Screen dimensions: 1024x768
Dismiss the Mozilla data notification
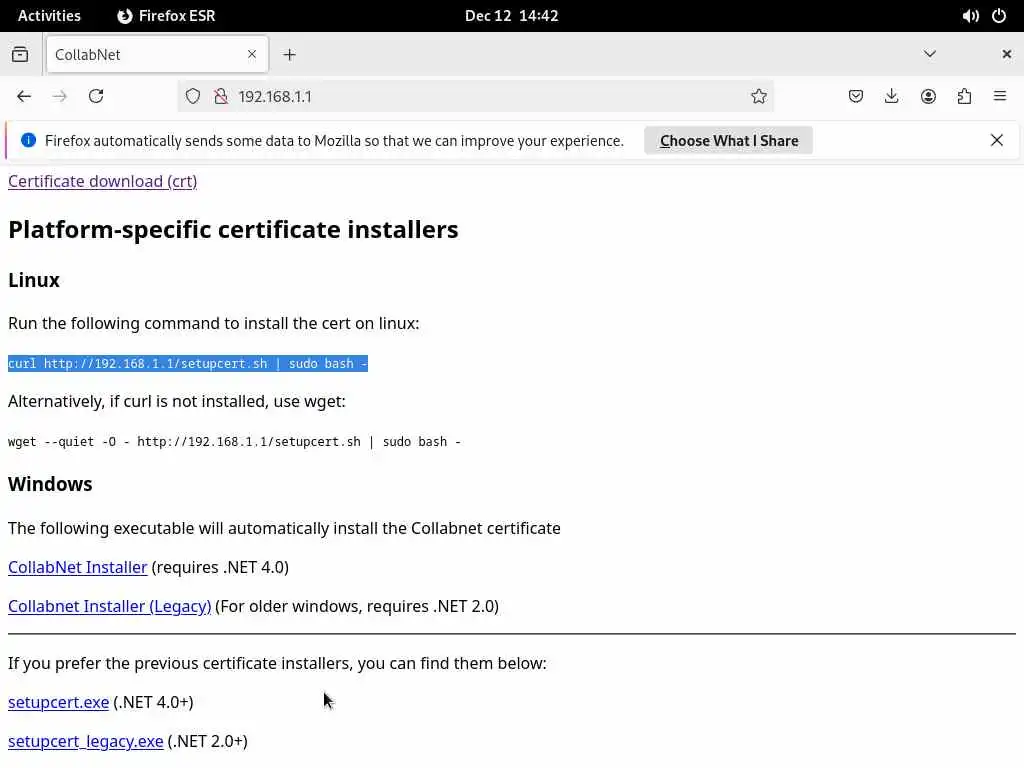997,140
